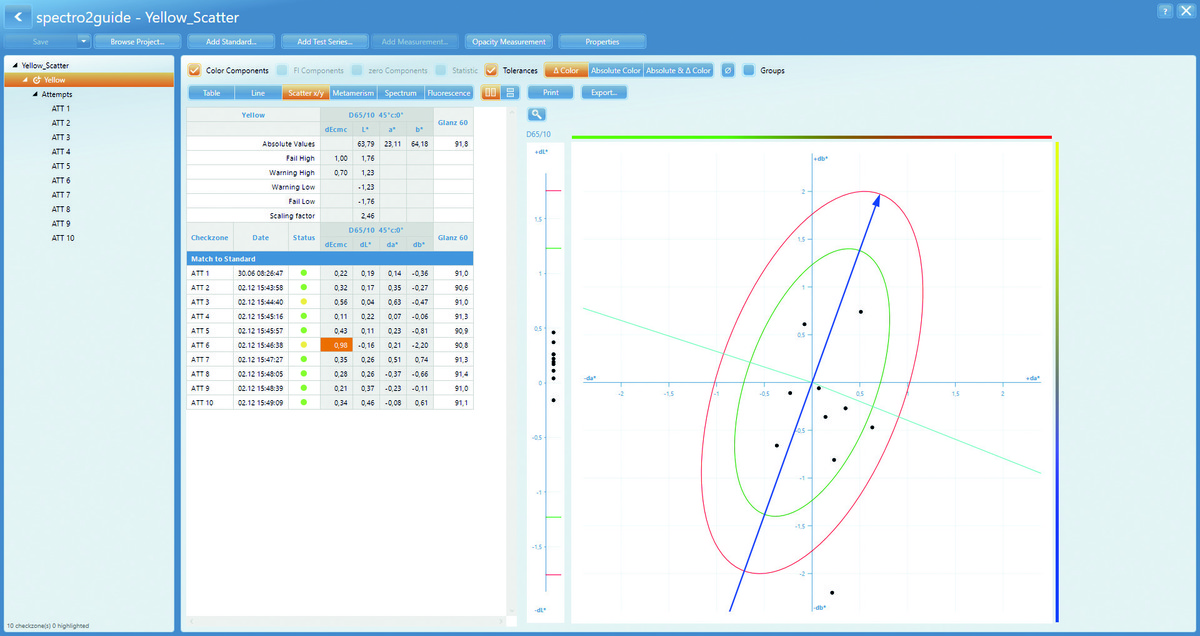Click Browse Project button
The height and width of the screenshot is (636, 1200).
coord(138,42)
